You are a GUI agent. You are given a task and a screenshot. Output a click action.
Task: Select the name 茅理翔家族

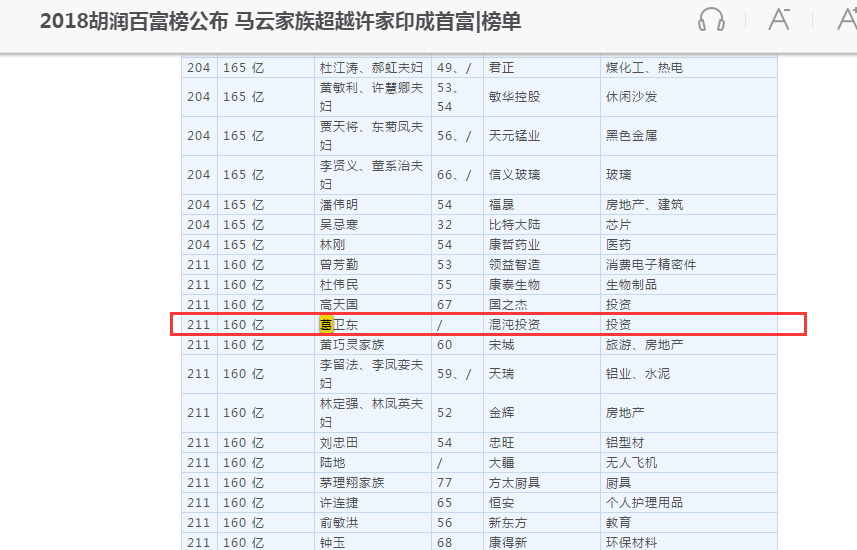point(352,483)
